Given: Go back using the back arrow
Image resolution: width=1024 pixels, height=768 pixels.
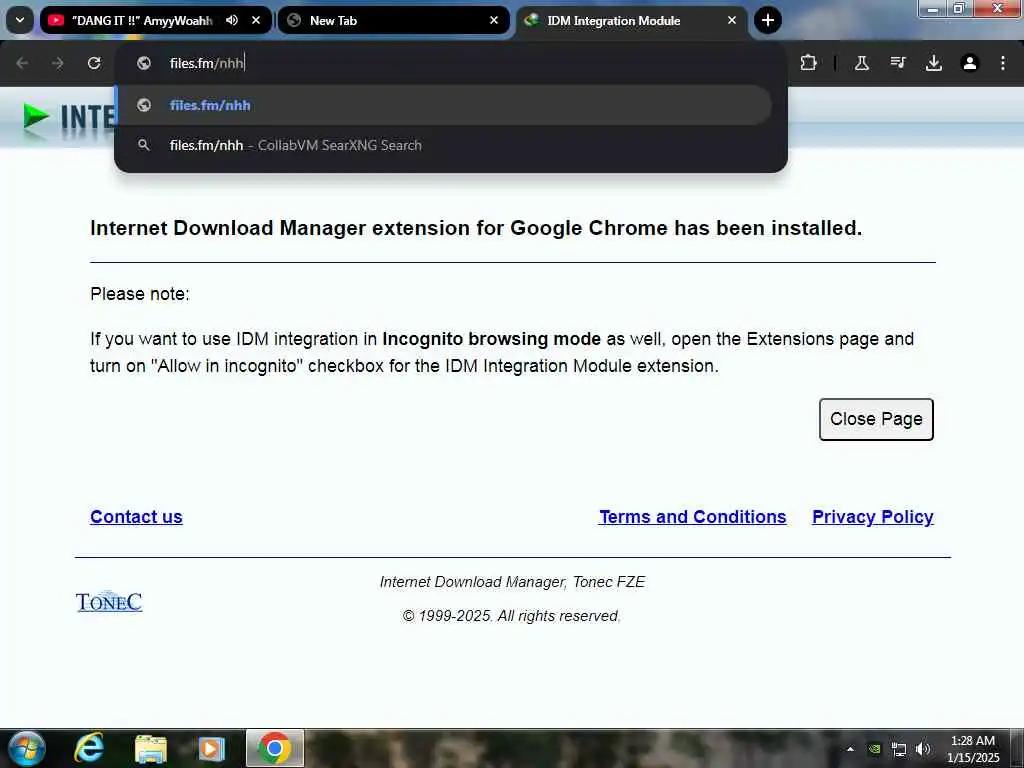Looking at the screenshot, I should coord(22,63).
